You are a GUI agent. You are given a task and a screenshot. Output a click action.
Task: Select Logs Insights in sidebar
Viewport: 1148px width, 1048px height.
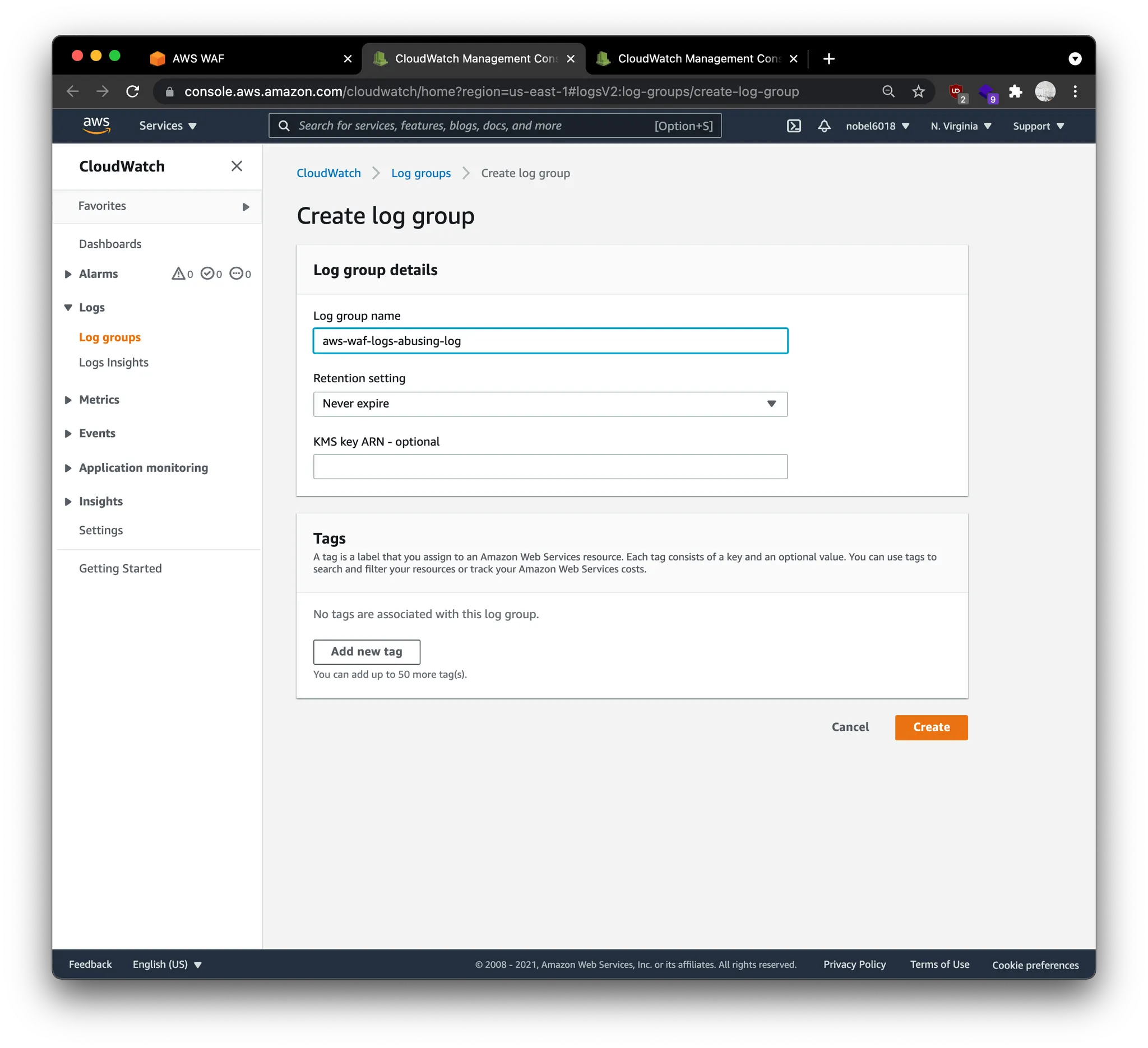pos(113,363)
